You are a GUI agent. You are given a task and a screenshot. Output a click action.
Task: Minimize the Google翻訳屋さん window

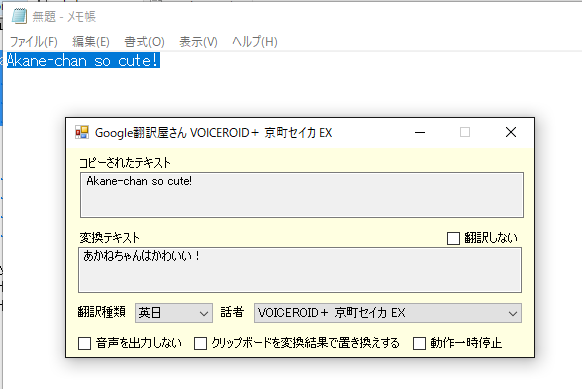[420, 132]
